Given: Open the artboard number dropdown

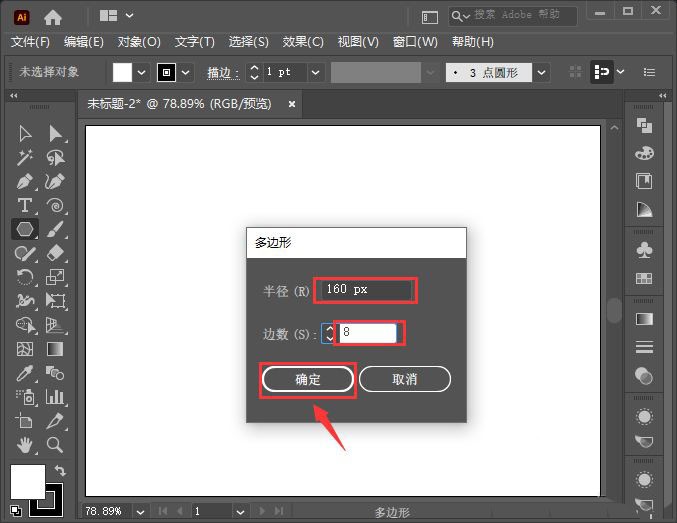Looking at the screenshot, I should 240,512.
